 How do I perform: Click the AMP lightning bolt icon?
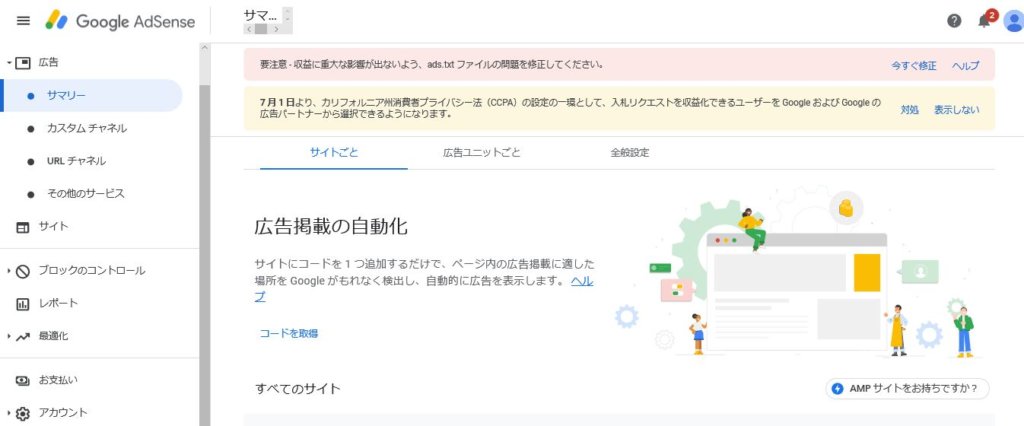click(x=837, y=389)
